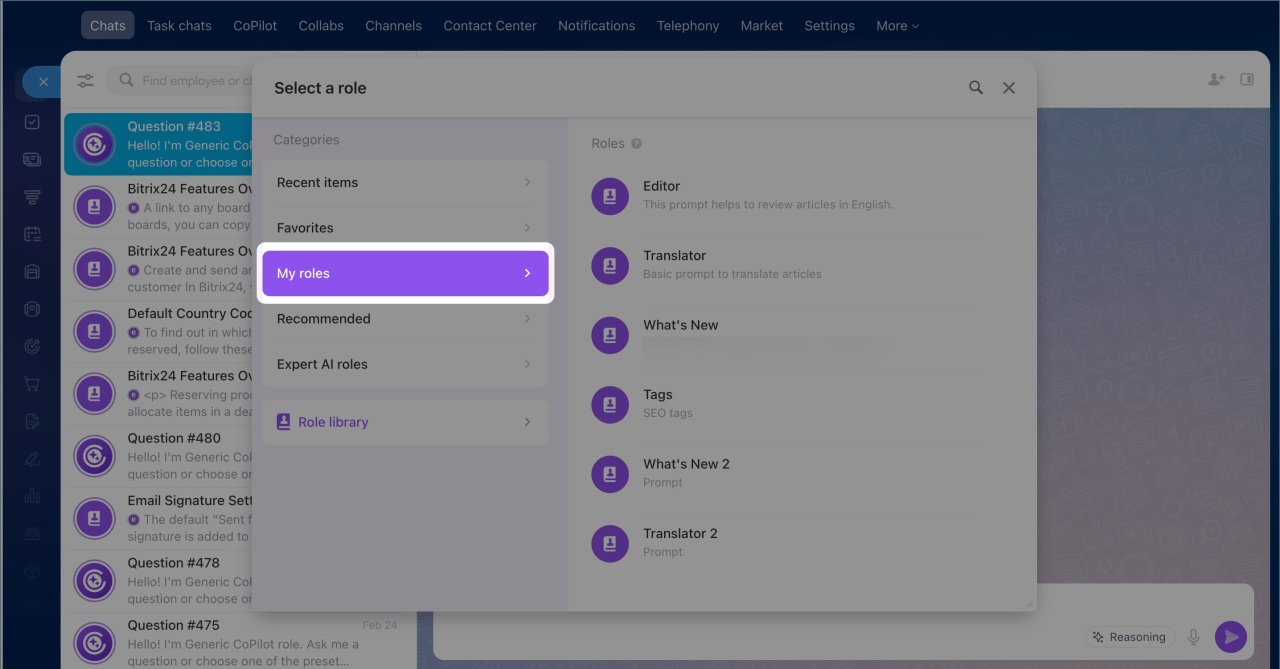Select the Translator role

pos(675,264)
